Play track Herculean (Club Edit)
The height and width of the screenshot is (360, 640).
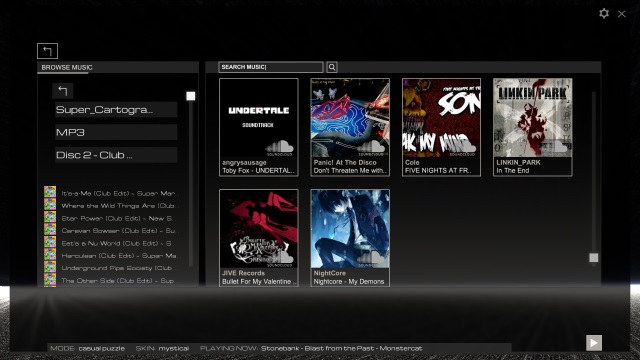118,256
